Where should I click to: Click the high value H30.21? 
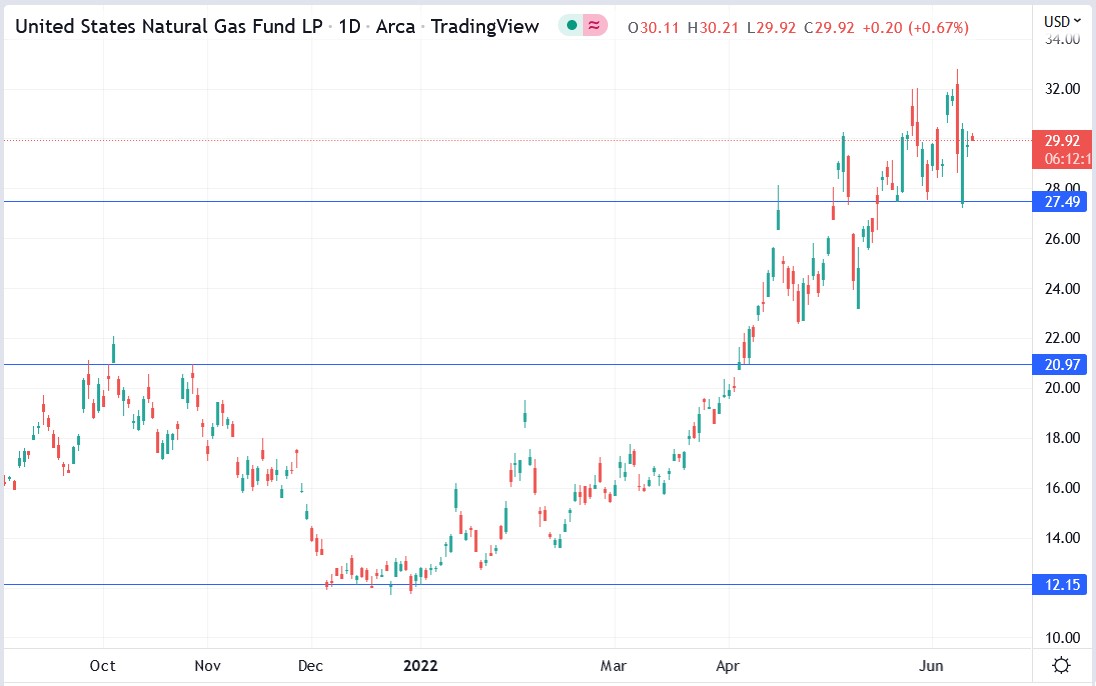713,28
